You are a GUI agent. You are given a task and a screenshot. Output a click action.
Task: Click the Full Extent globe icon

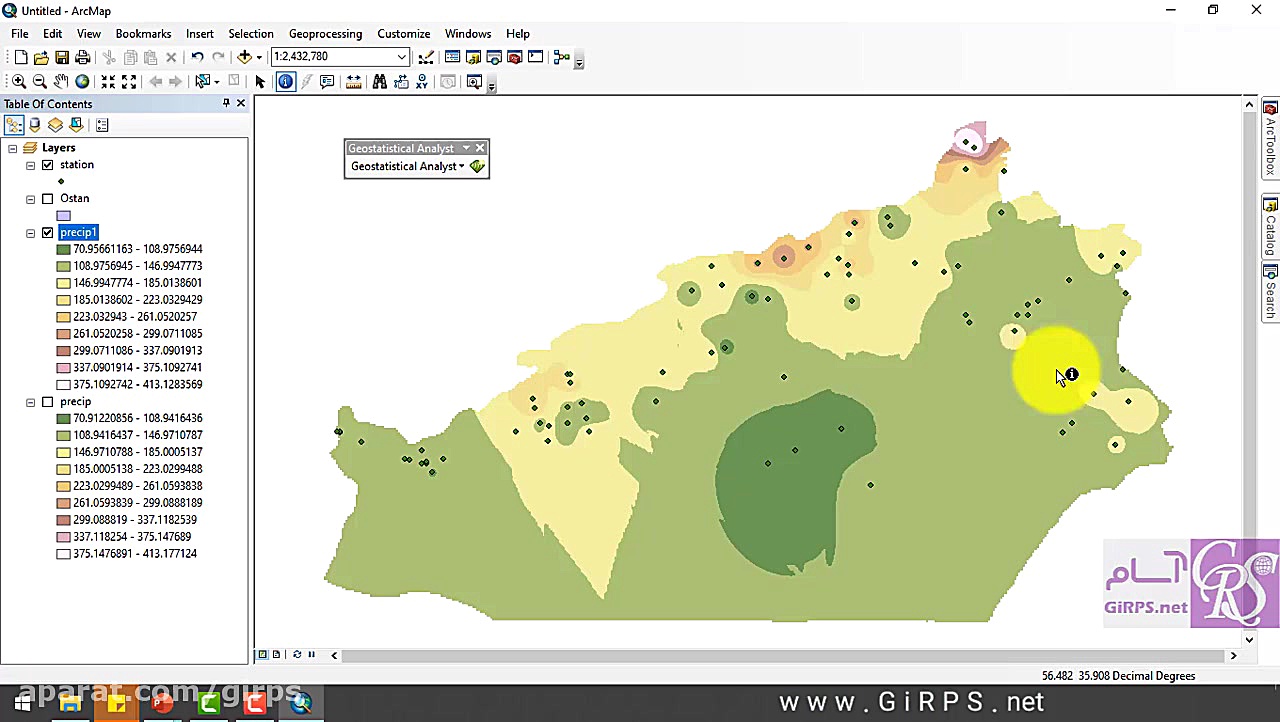(x=82, y=82)
